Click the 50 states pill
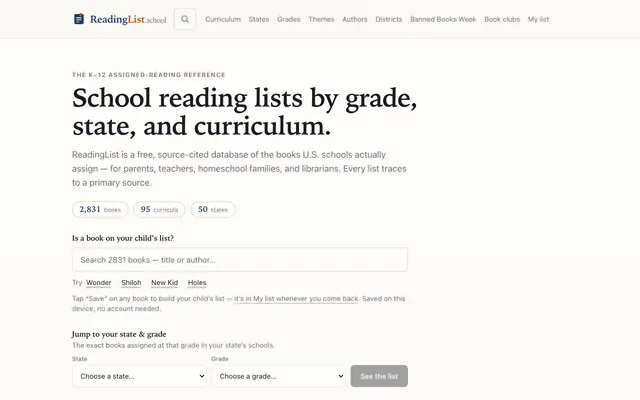 [213, 209]
